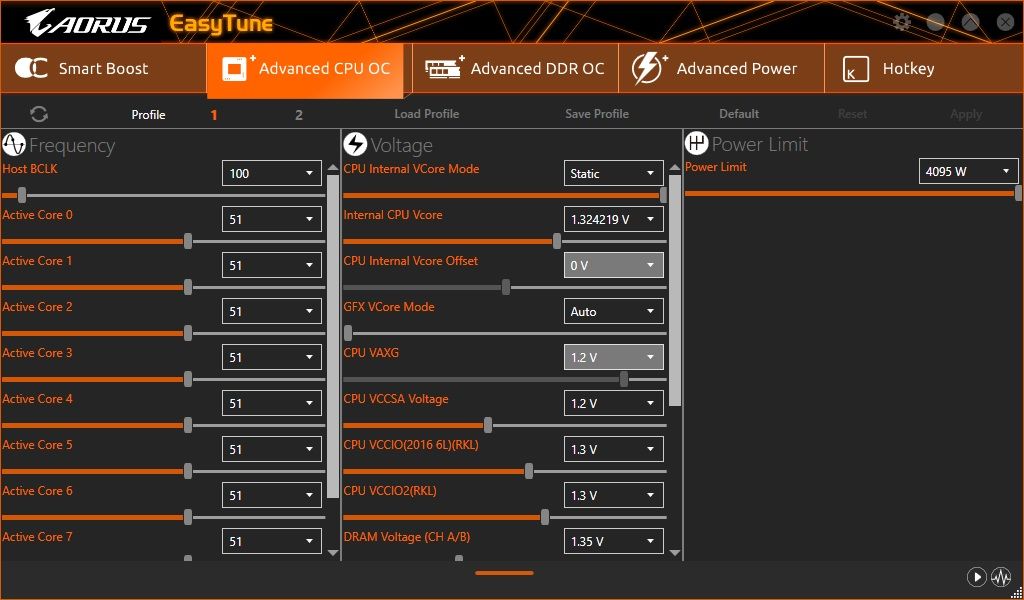Open the Host BCLK dropdown

pos(272,173)
